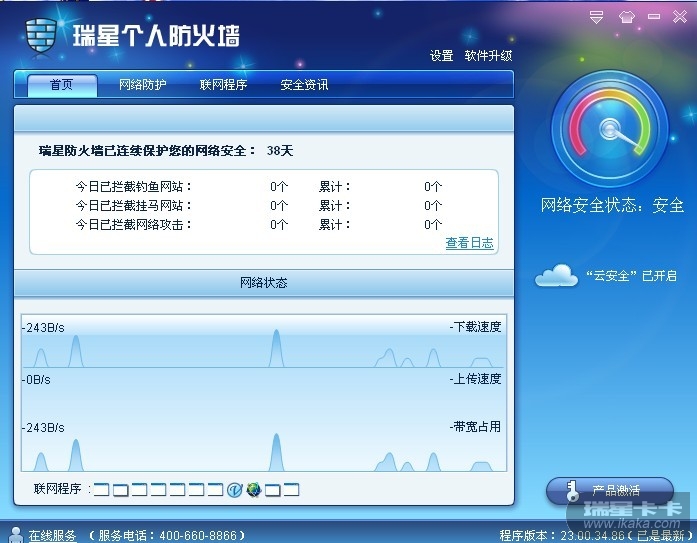
Task: Open 设置 settings
Action: [x=441, y=56]
